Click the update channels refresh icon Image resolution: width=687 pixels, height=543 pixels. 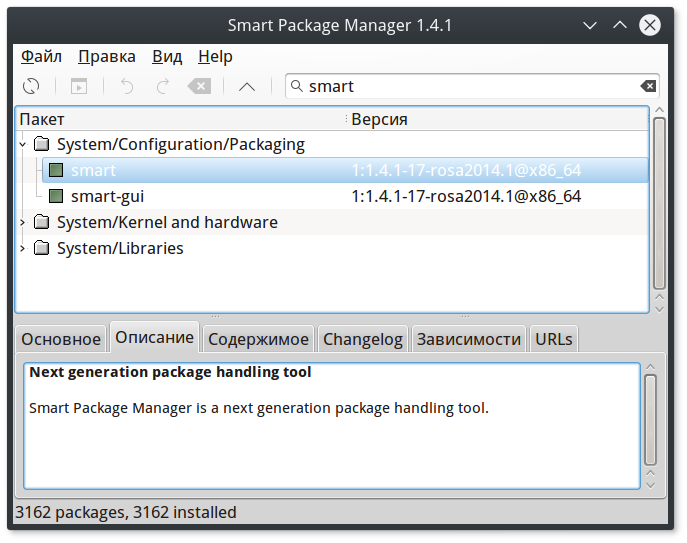point(32,87)
